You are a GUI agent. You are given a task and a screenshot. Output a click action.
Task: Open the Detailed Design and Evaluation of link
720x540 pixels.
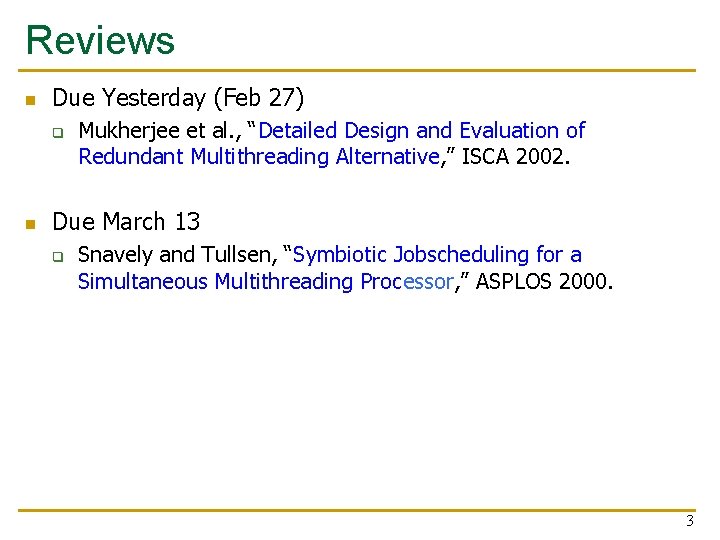(x=422, y=130)
